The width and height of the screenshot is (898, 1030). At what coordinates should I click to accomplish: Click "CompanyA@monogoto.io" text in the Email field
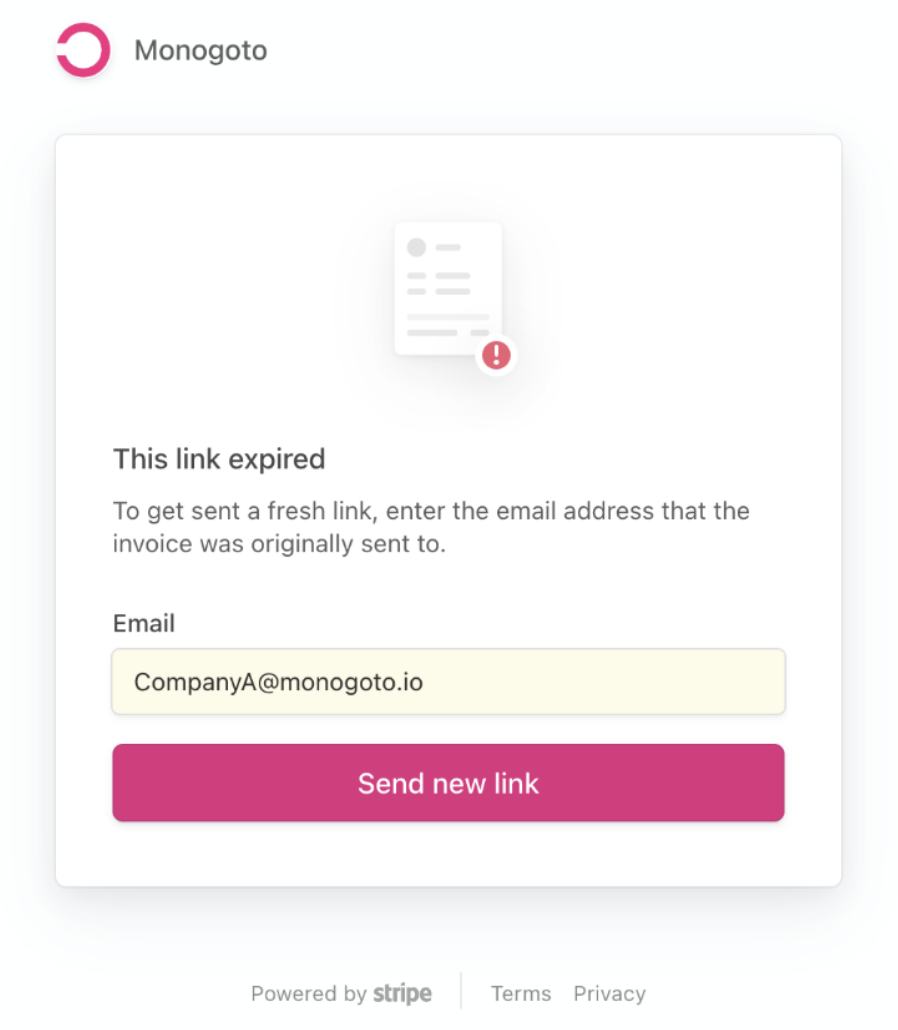click(x=278, y=682)
